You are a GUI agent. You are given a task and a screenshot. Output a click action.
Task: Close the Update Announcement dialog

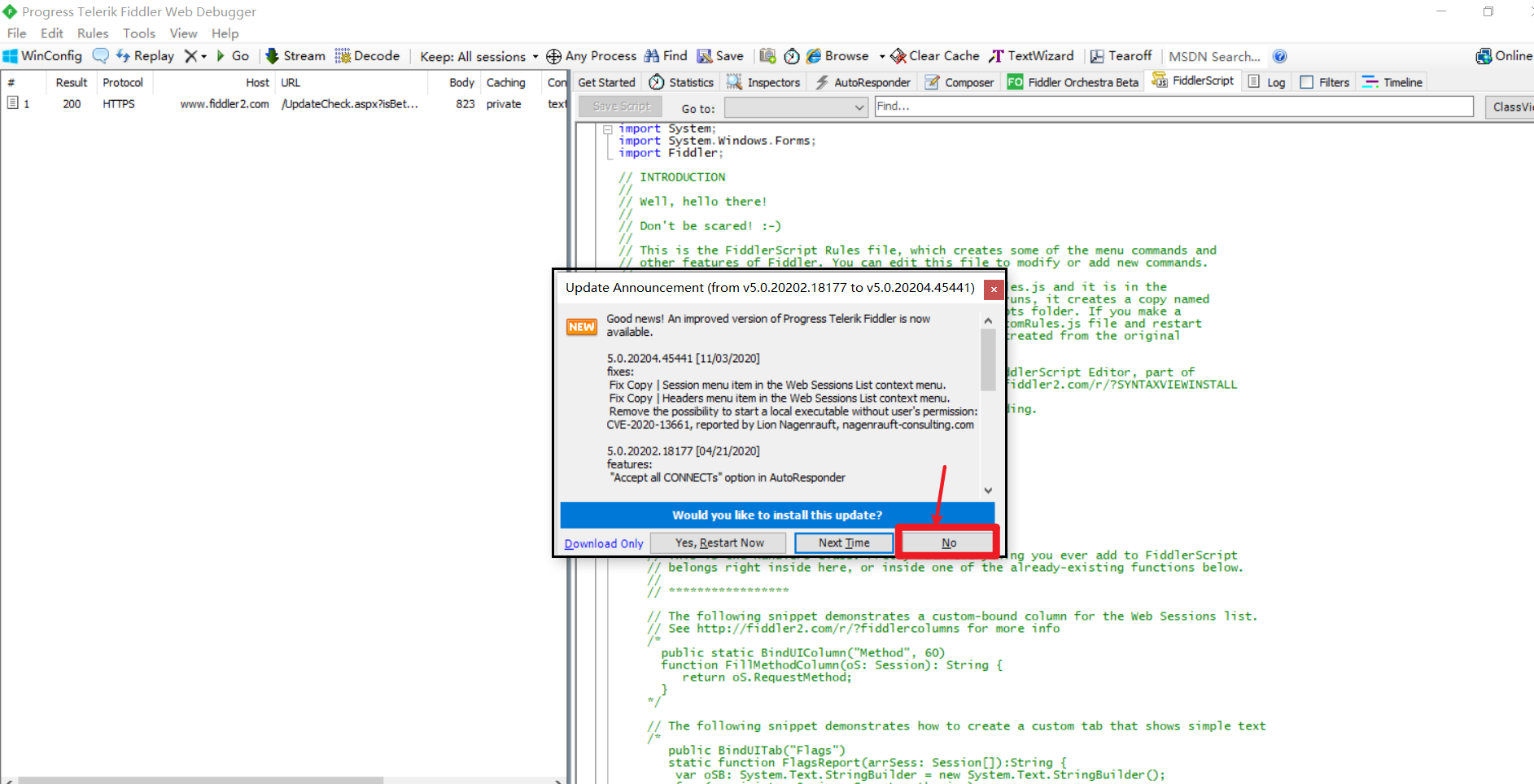pyautogui.click(x=994, y=289)
